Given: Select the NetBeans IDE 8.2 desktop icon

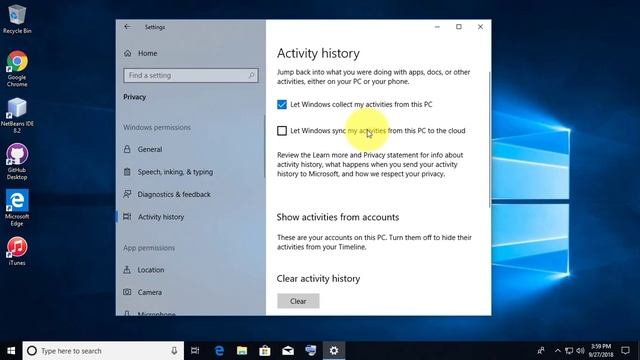Looking at the screenshot, I should click(17, 116).
